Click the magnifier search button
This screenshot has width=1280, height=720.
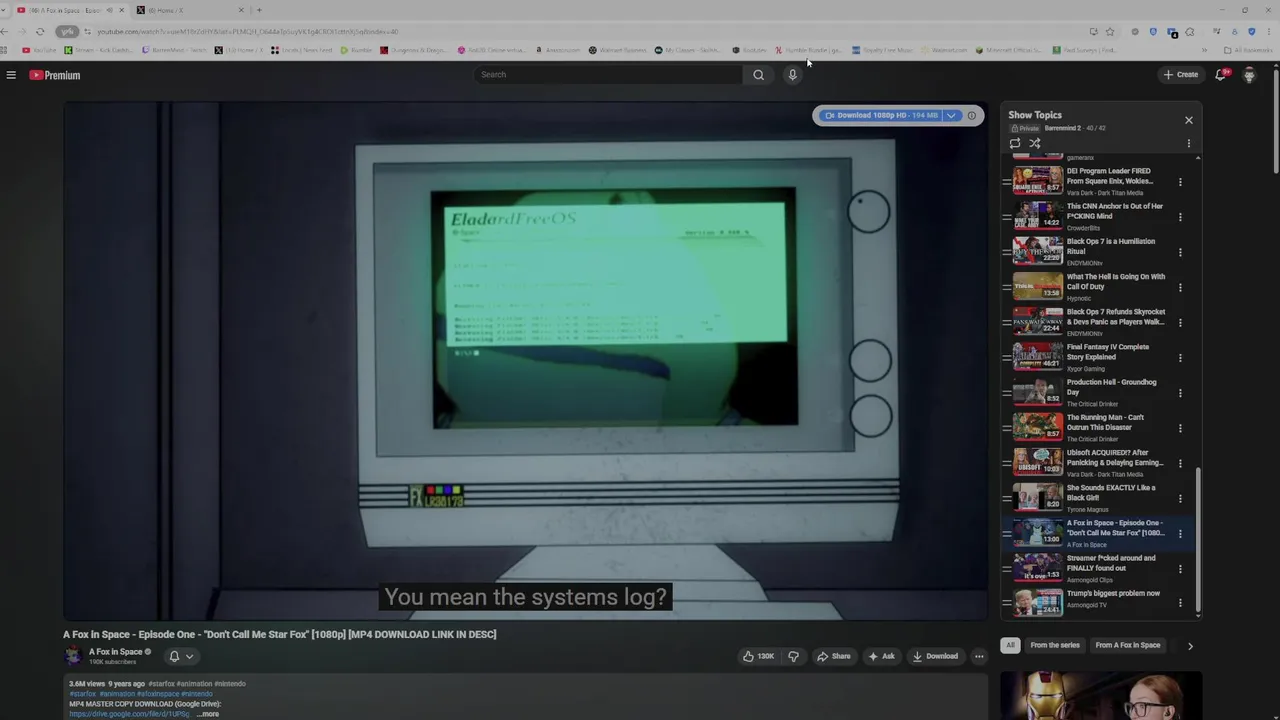(759, 74)
